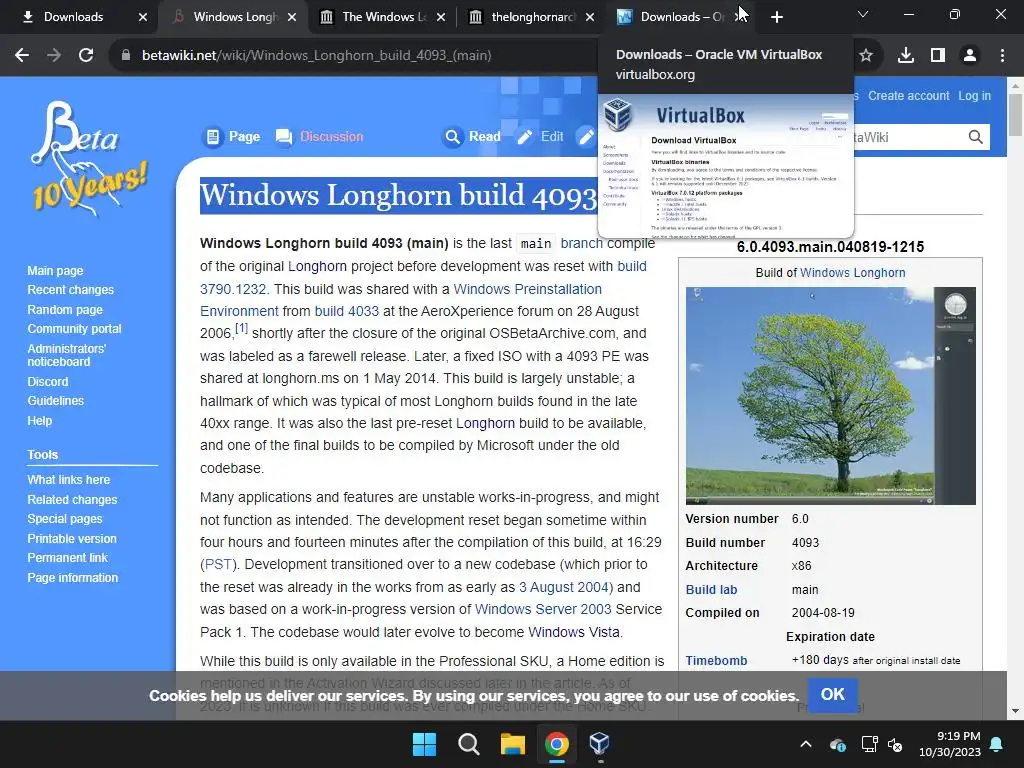Open the Windows Server 2003 link

point(543,609)
